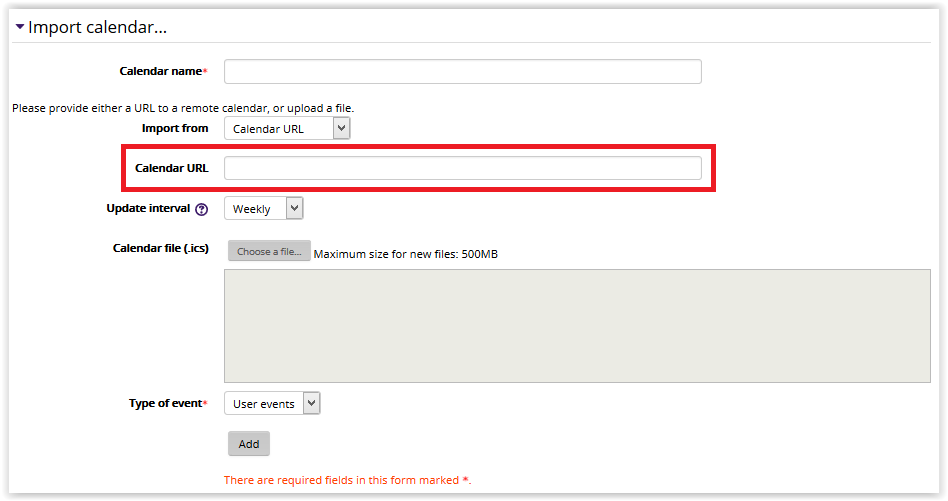Click the Choose a file button
The width and height of the screenshot is (948, 501).
(269, 251)
